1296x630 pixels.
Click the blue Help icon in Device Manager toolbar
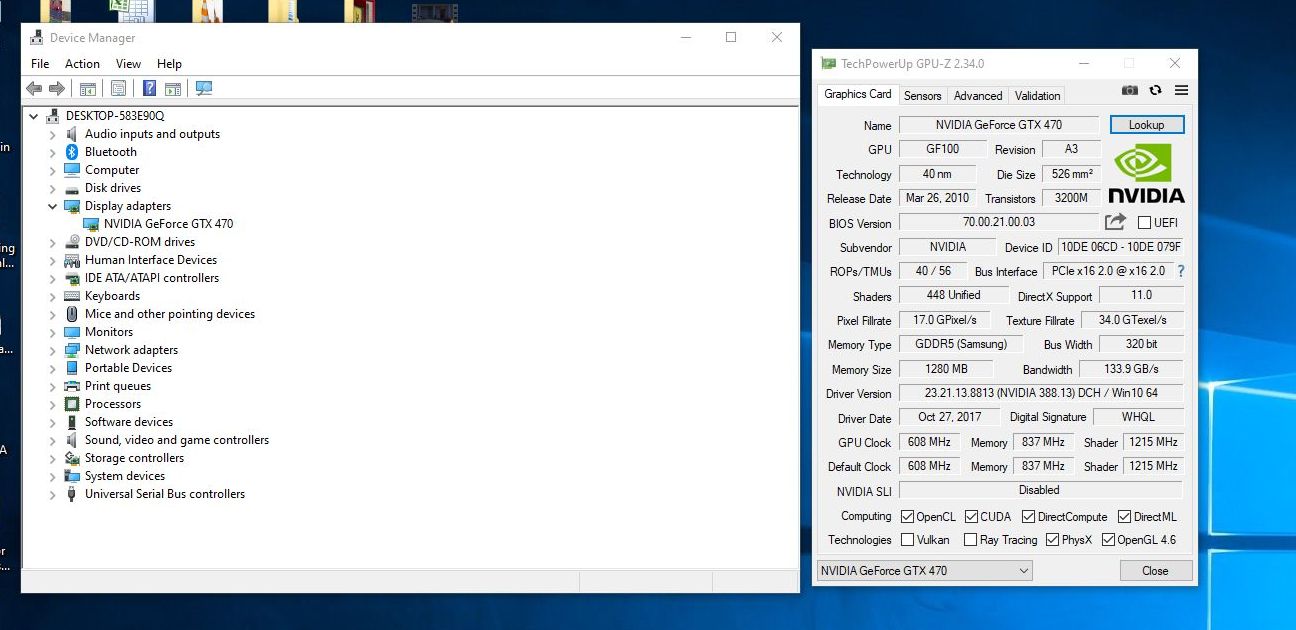(x=149, y=88)
